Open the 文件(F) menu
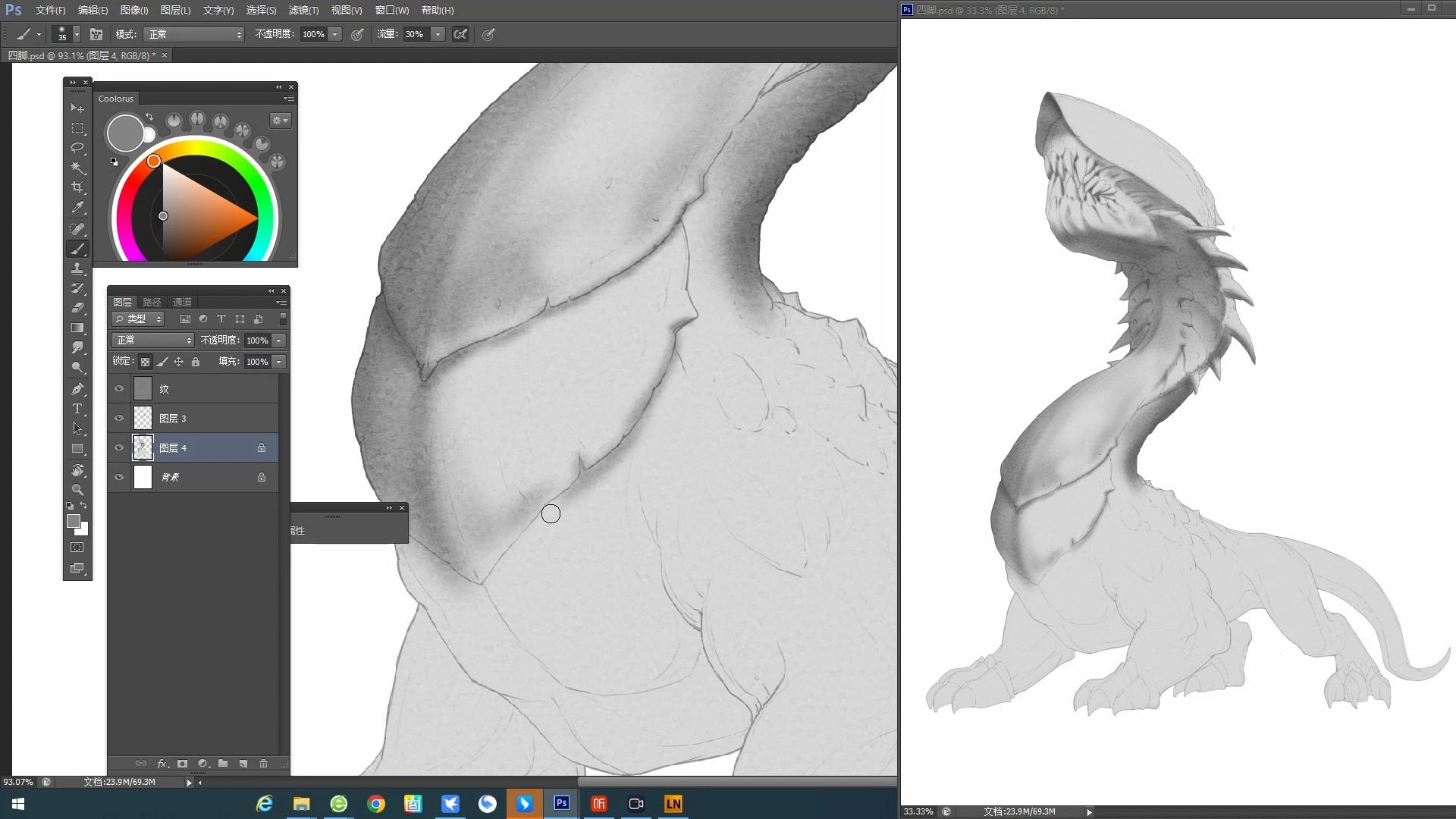The height and width of the screenshot is (819, 1456). point(50,10)
